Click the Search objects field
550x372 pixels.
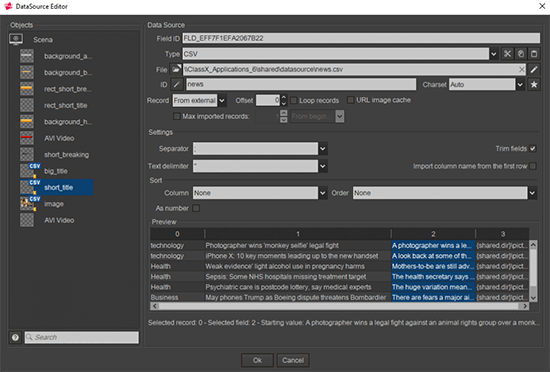tap(81, 337)
